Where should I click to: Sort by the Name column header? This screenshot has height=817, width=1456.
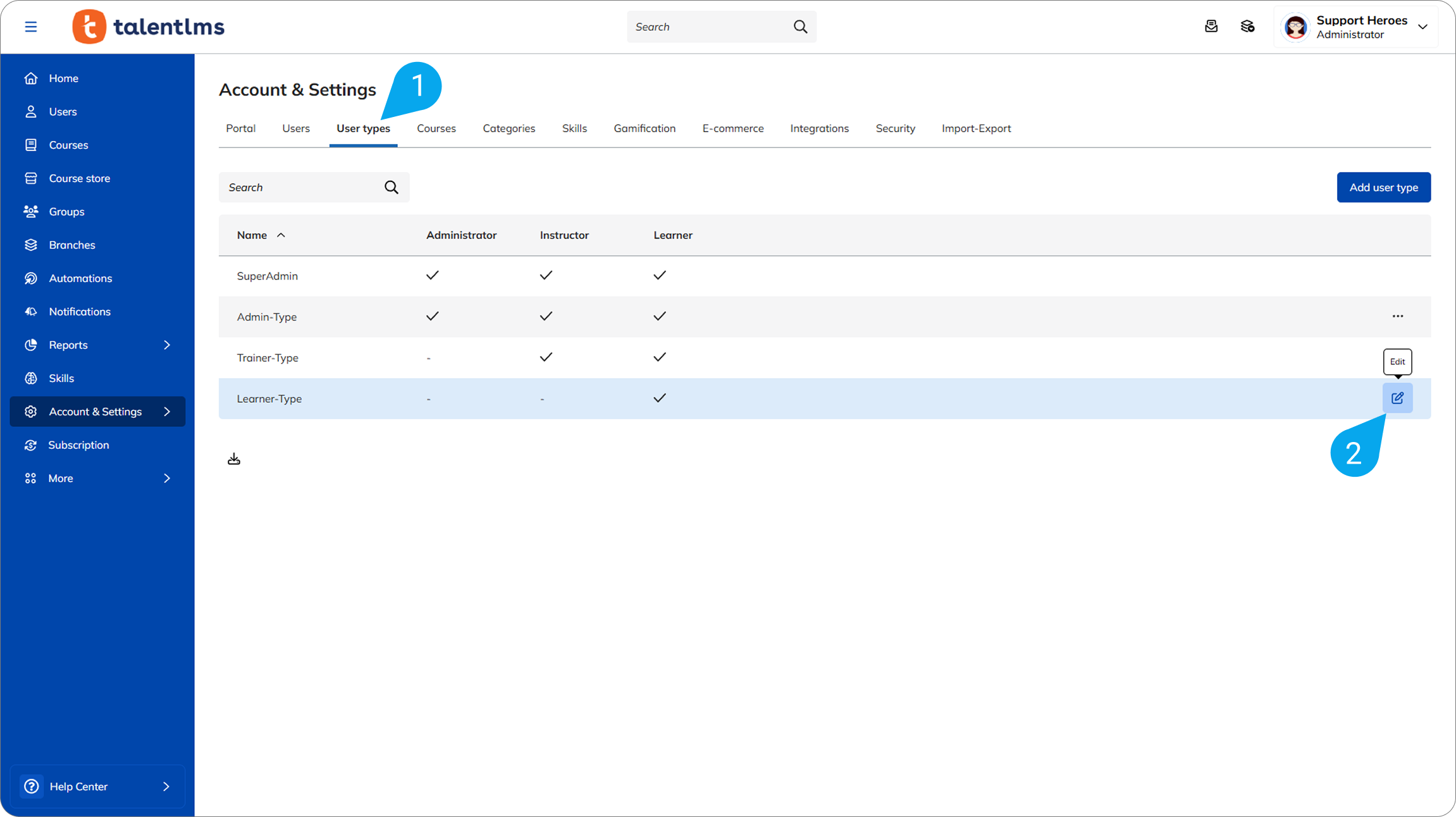(x=252, y=235)
